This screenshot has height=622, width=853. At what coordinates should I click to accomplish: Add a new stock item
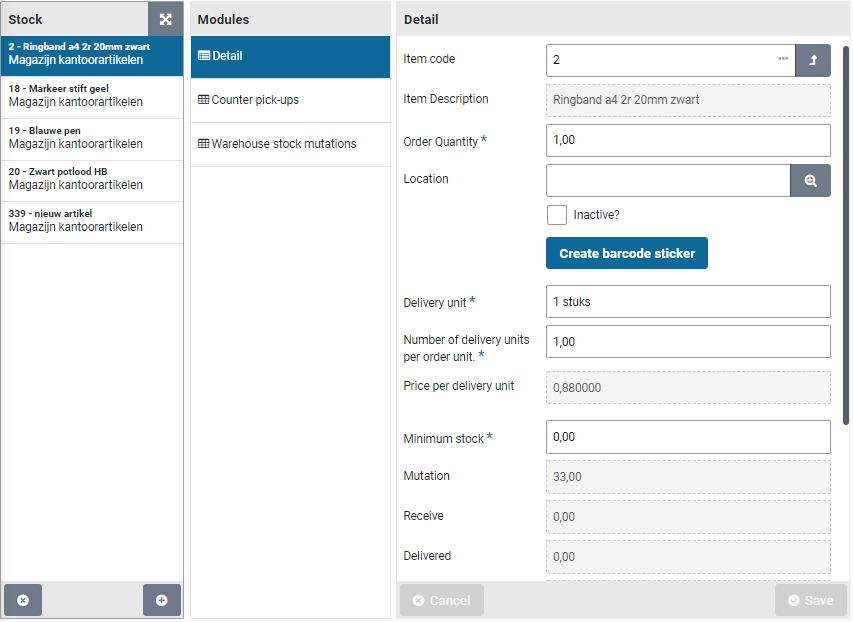(161, 600)
